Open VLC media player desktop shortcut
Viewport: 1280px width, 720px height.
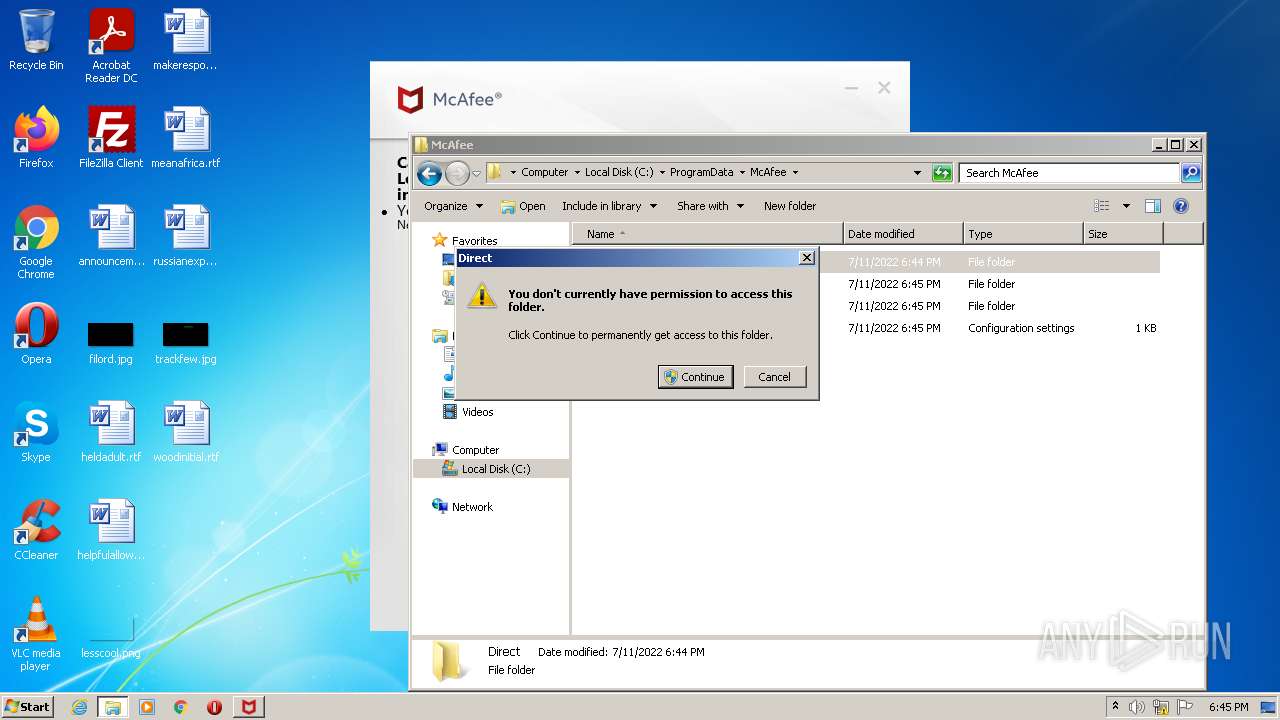(x=36, y=634)
